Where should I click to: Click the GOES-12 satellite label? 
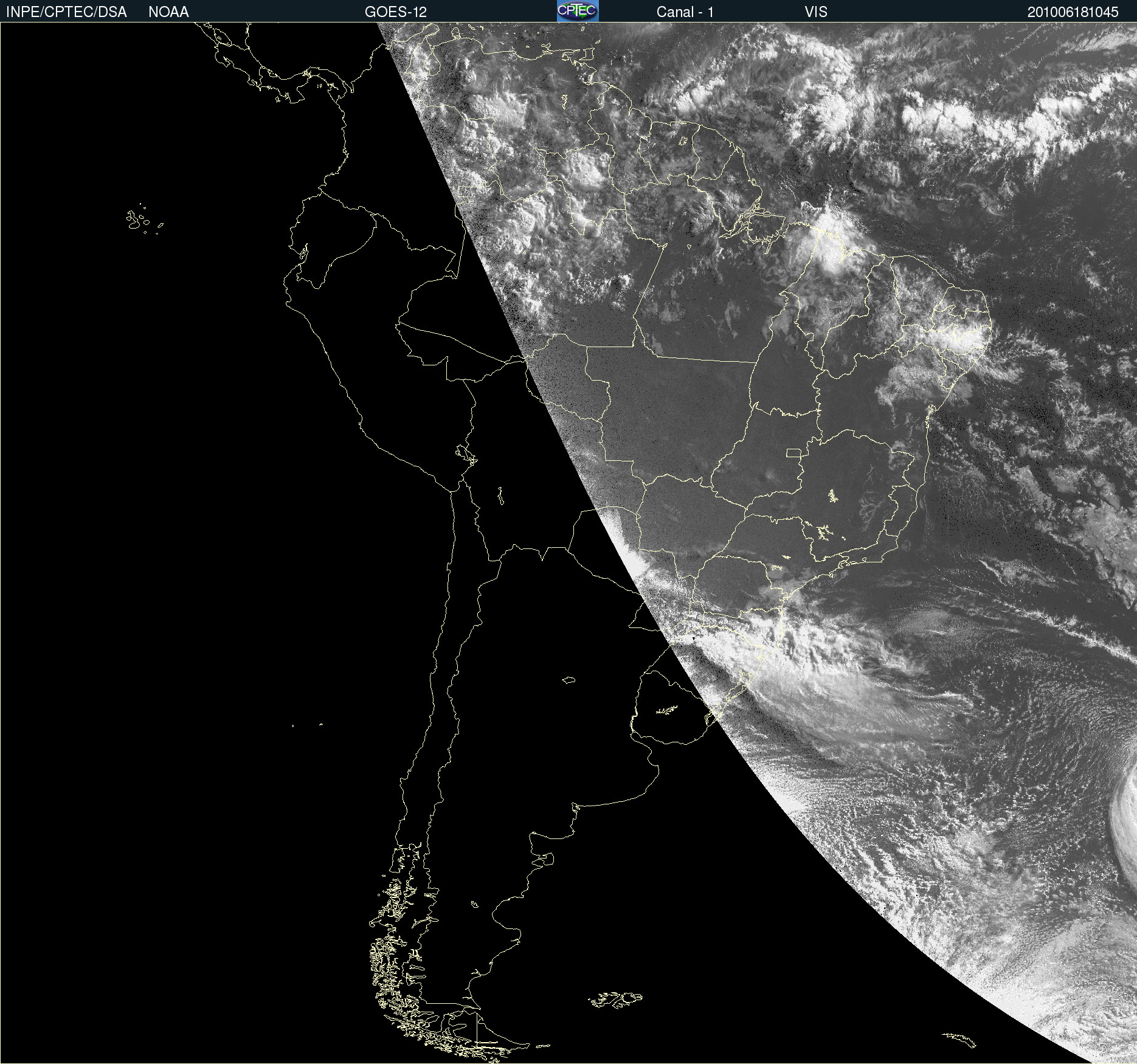396,12
